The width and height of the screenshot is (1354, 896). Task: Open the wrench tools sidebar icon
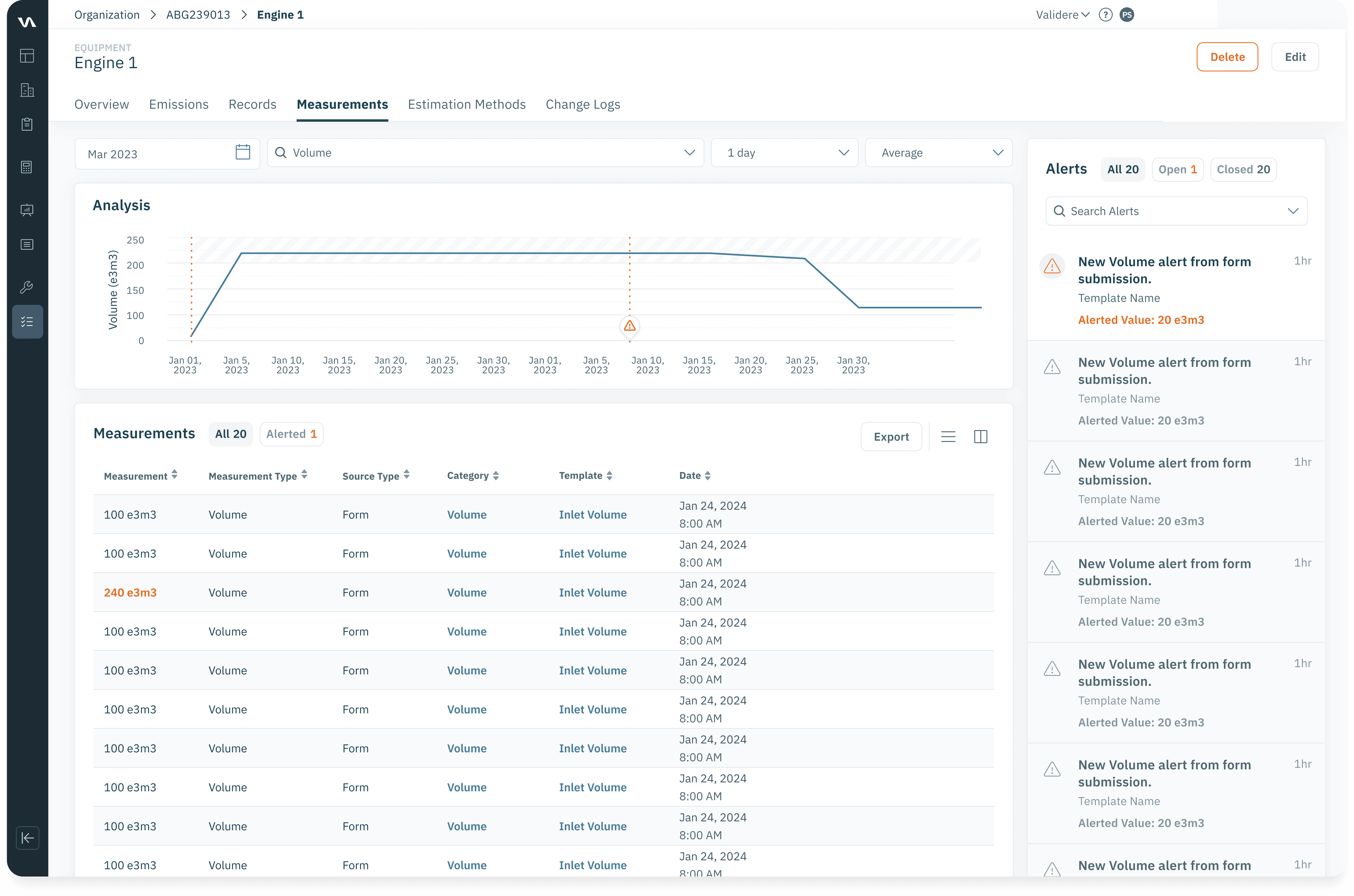(x=27, y=287)
